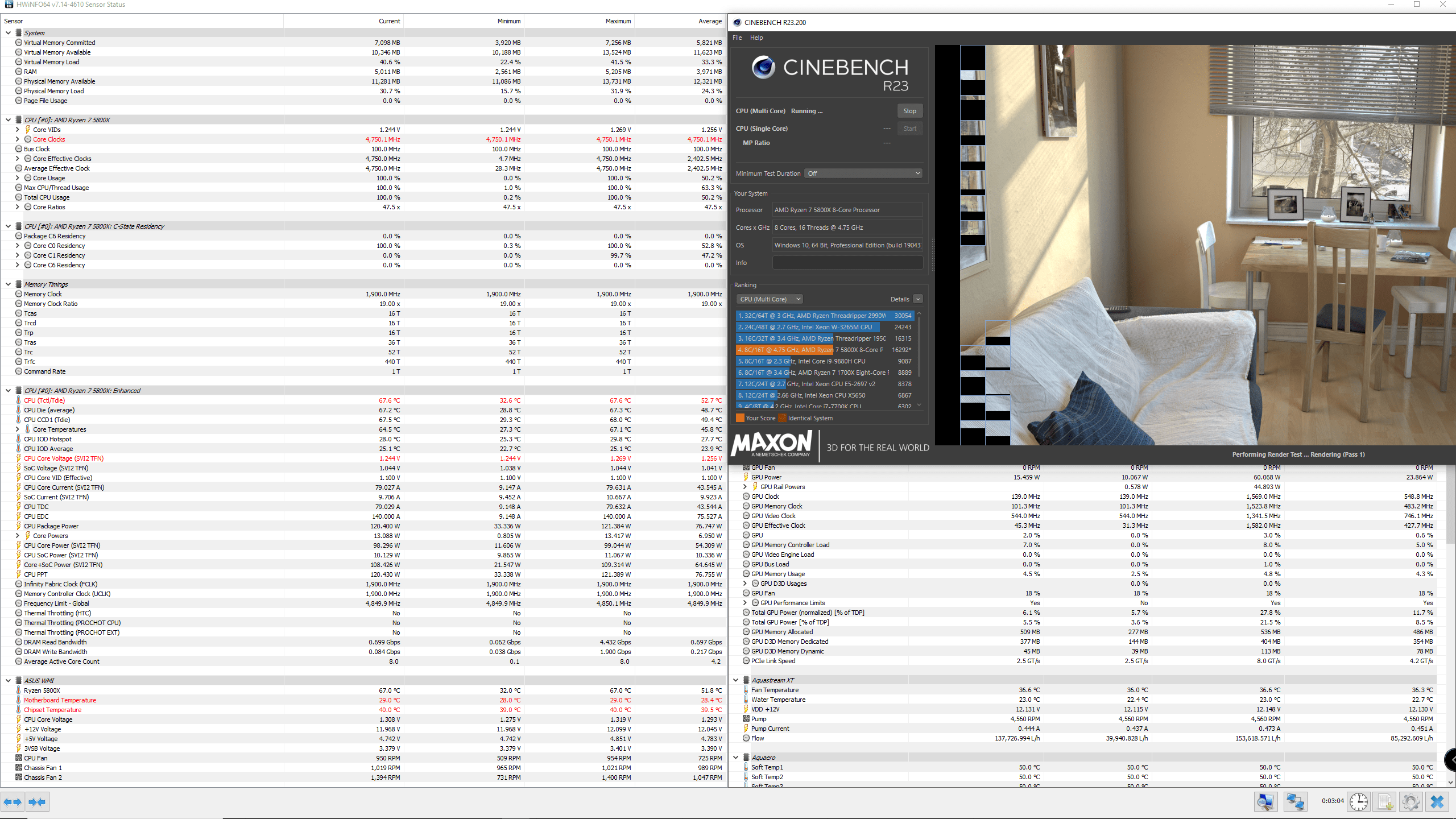The image size is (1456, 819).
Task: Click Start for CPU Single Core
Action: (910, 129)
